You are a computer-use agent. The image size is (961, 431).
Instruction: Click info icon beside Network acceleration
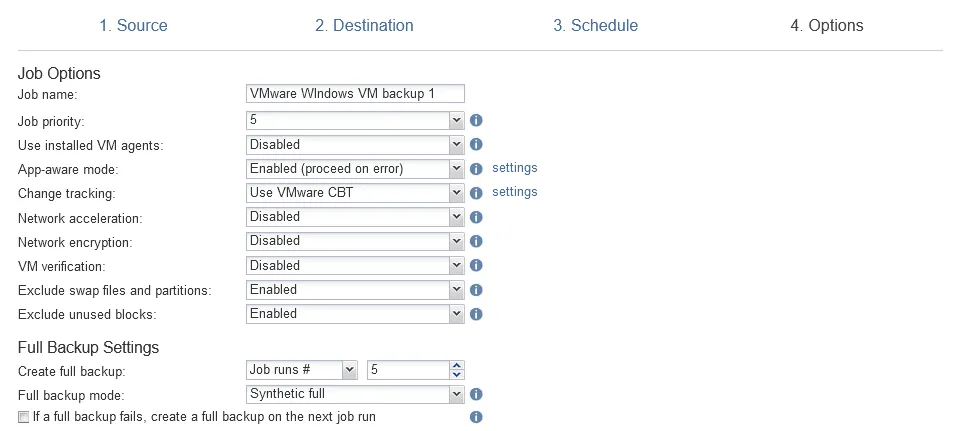(477, 217)
